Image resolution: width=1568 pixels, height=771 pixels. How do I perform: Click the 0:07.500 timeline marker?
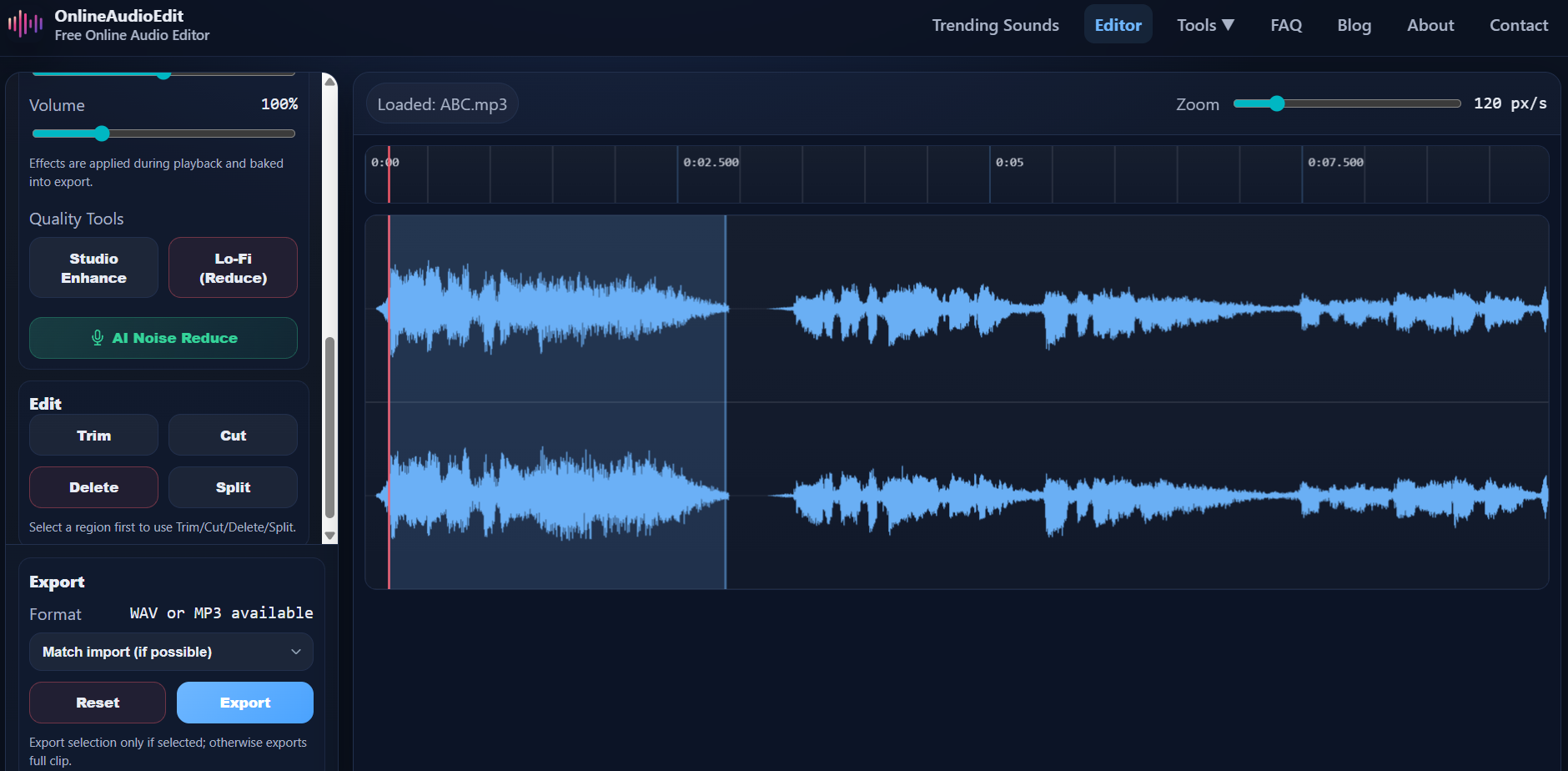coord(1335,162)
